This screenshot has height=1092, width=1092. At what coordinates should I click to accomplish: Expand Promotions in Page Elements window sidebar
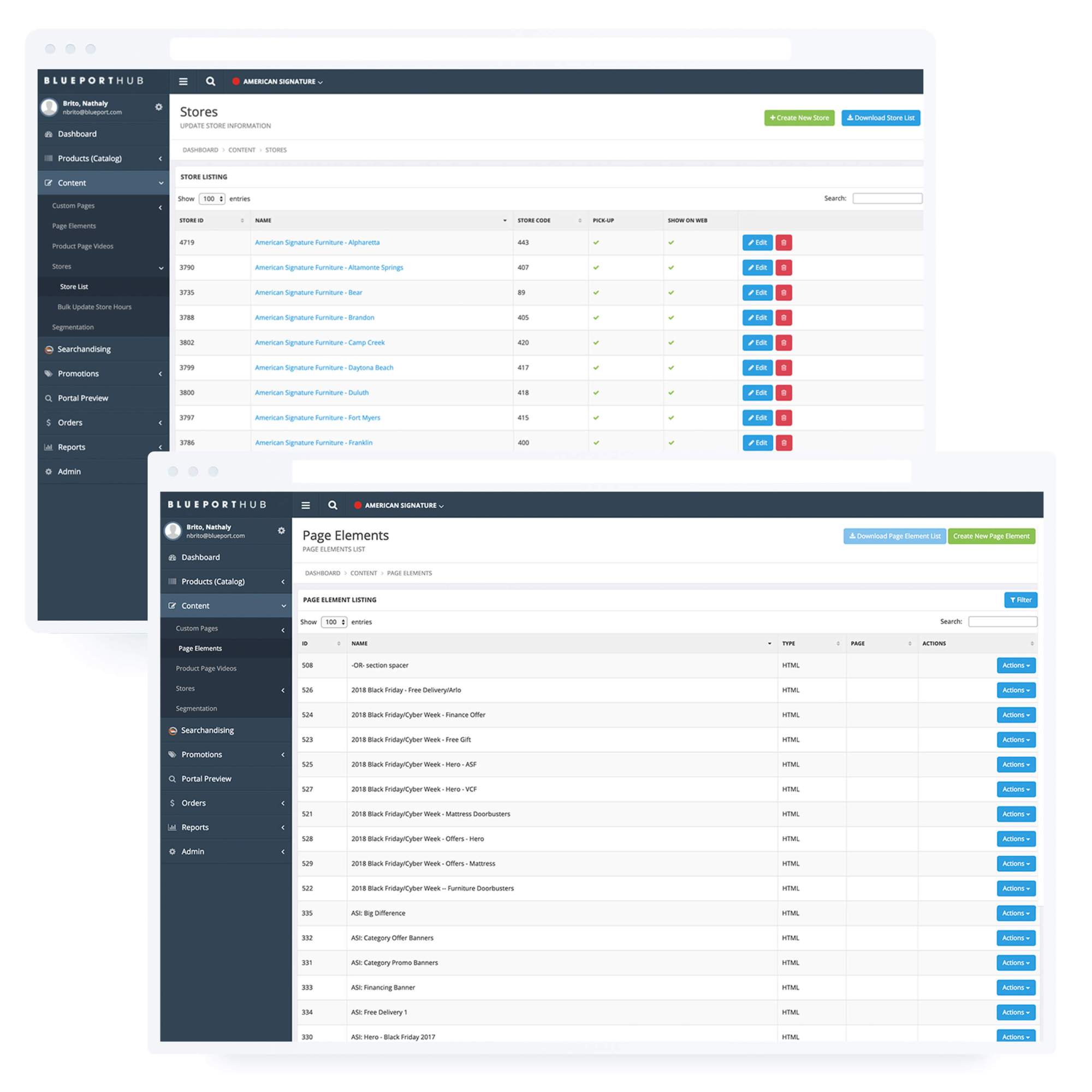(226, 755)
